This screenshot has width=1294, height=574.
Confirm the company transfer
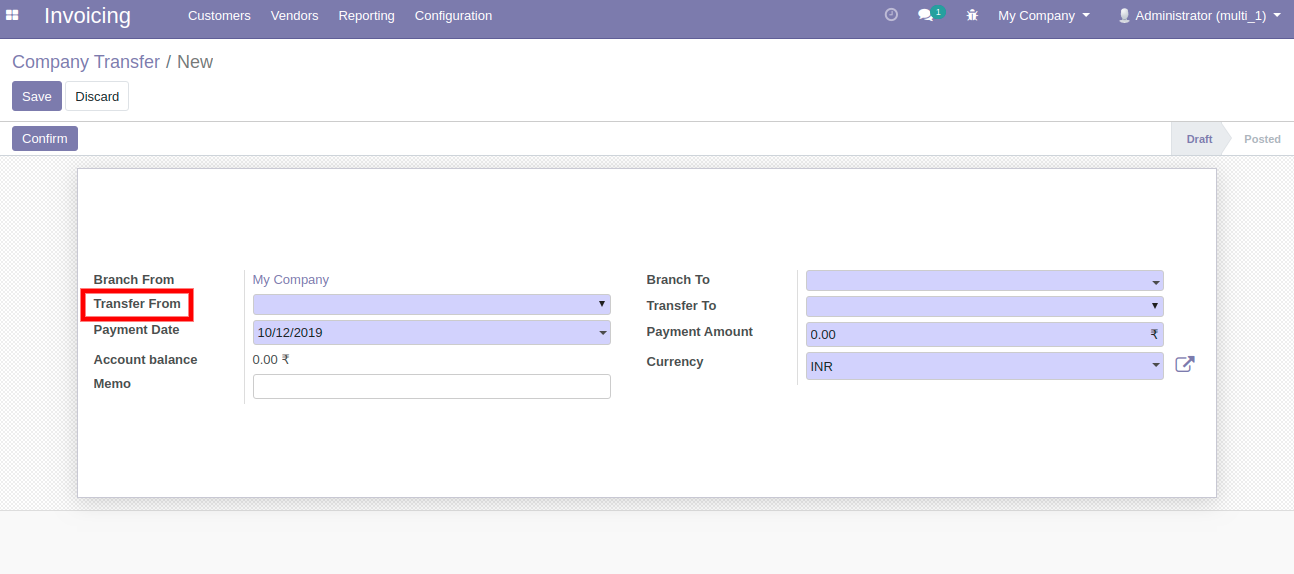coord(45,139)
